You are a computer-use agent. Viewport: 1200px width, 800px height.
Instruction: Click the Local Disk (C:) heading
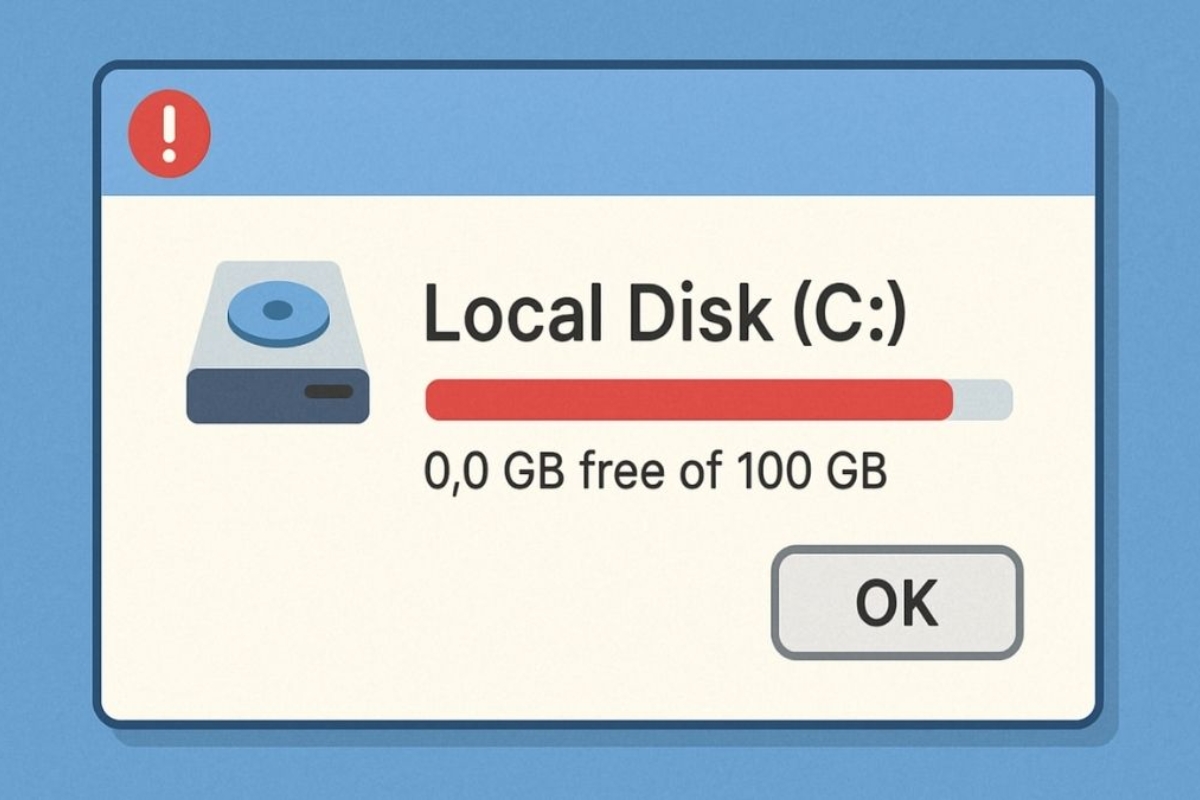665,311
